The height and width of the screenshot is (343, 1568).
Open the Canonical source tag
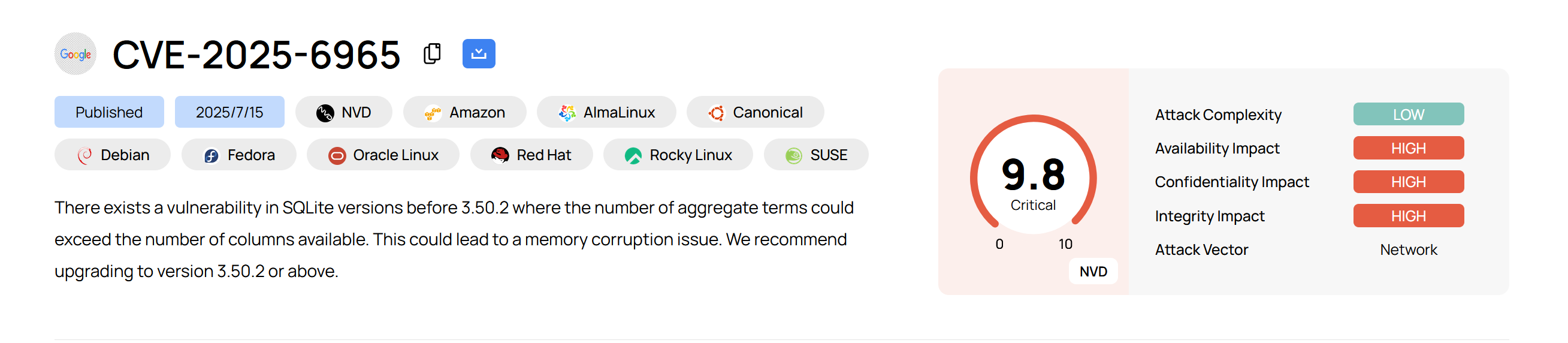pos(755,112)
